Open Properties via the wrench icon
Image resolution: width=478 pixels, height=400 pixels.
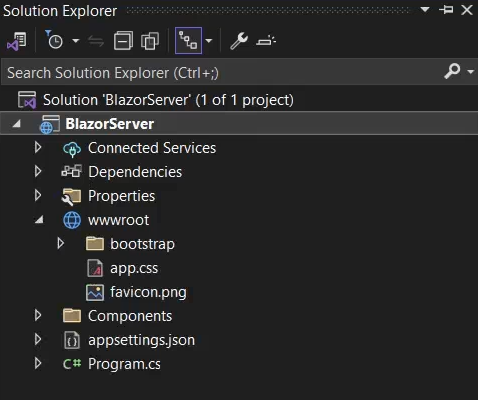pyautogui.click(x=239, y=41)
